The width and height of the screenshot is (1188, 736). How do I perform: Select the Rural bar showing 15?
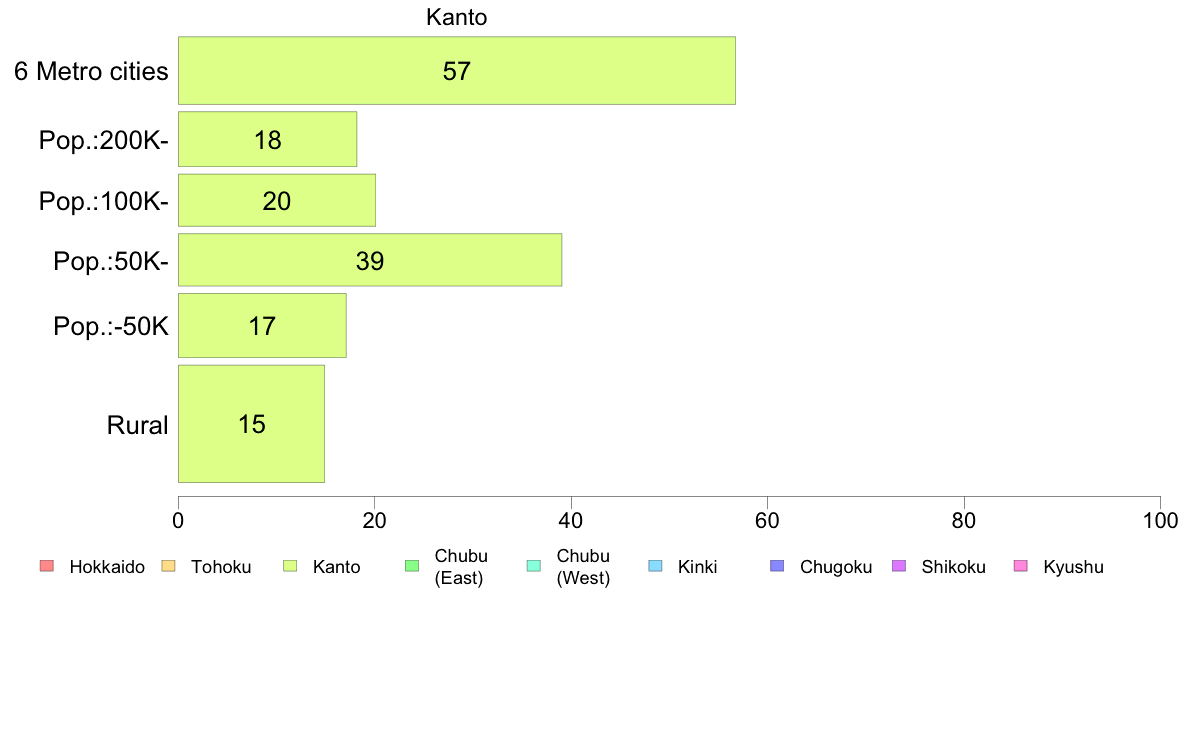tap(252, 424)
